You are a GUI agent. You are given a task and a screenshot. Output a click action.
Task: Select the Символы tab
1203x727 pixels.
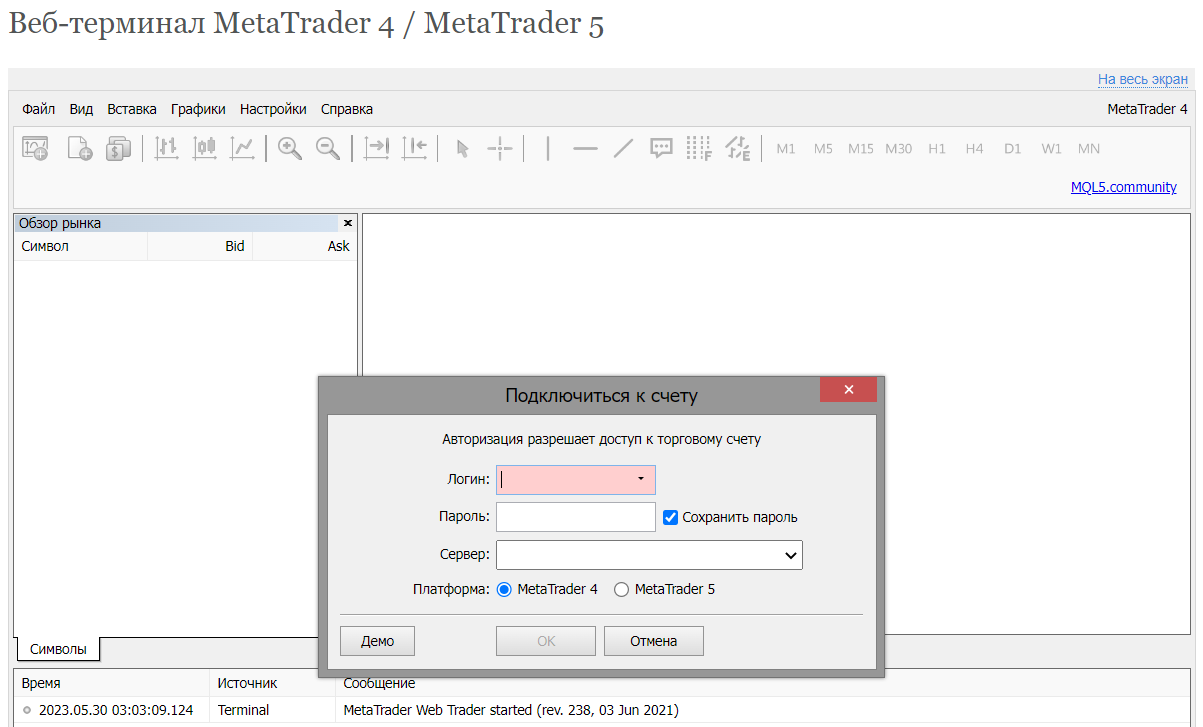(x=58, y=649)
